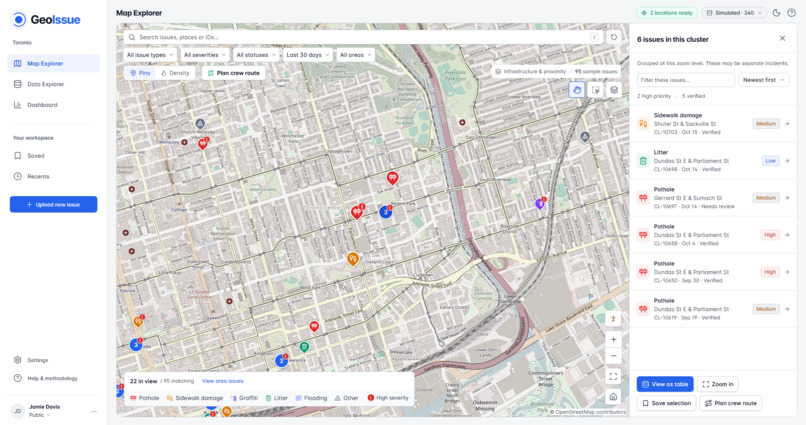Zoom in with the plus map control
This screenshot has width=806, height=425.
(613, 339)
